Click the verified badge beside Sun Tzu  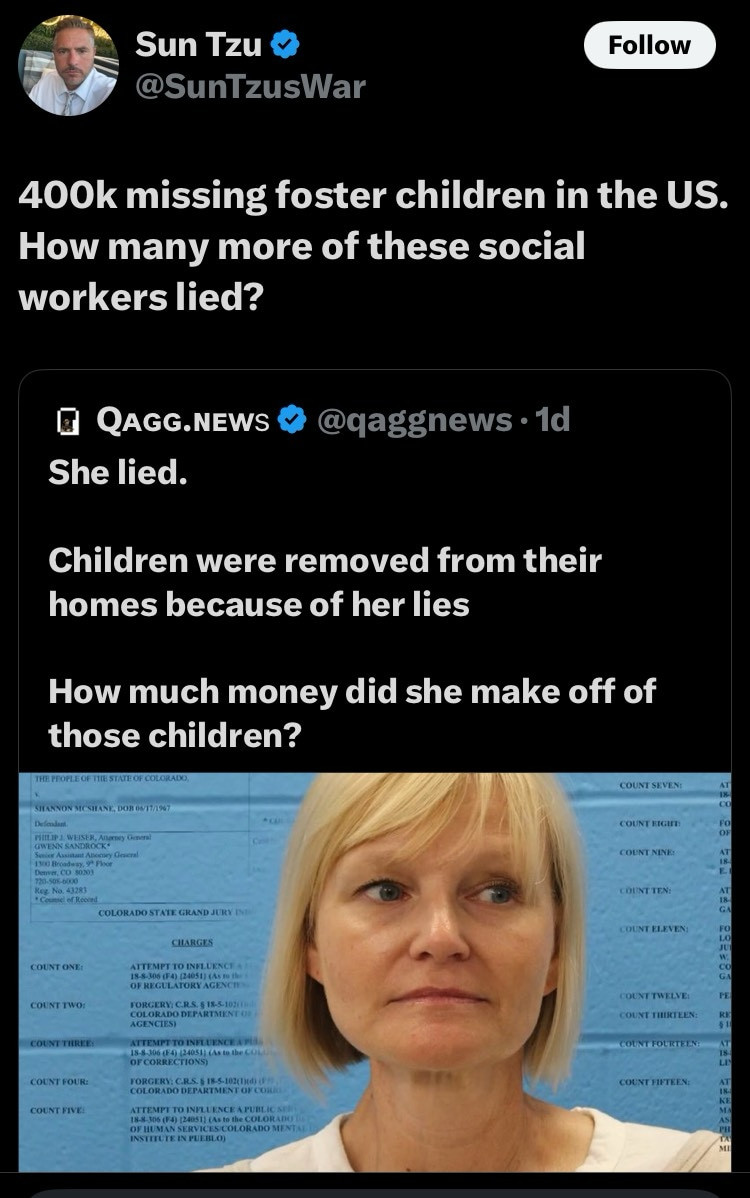(283, 44)
